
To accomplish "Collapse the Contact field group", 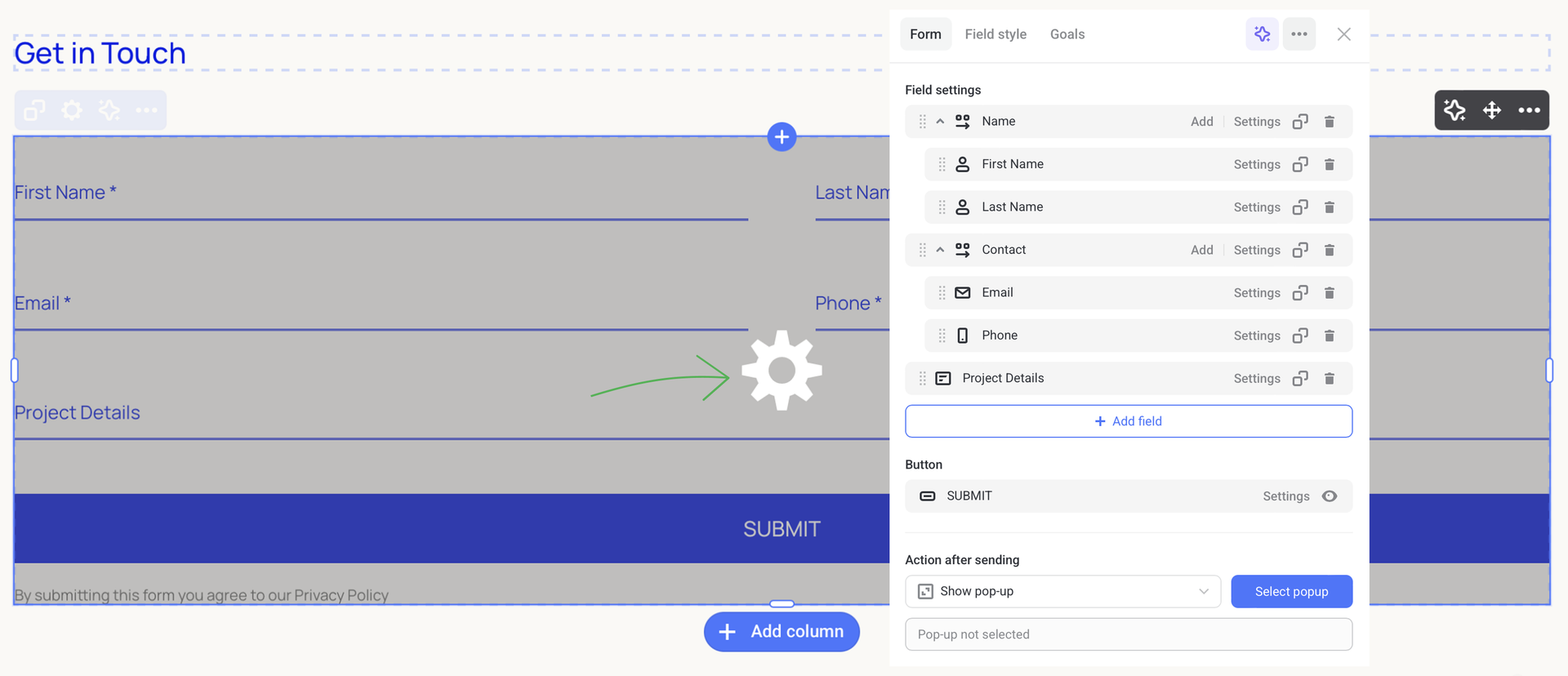I will point(940,250).
